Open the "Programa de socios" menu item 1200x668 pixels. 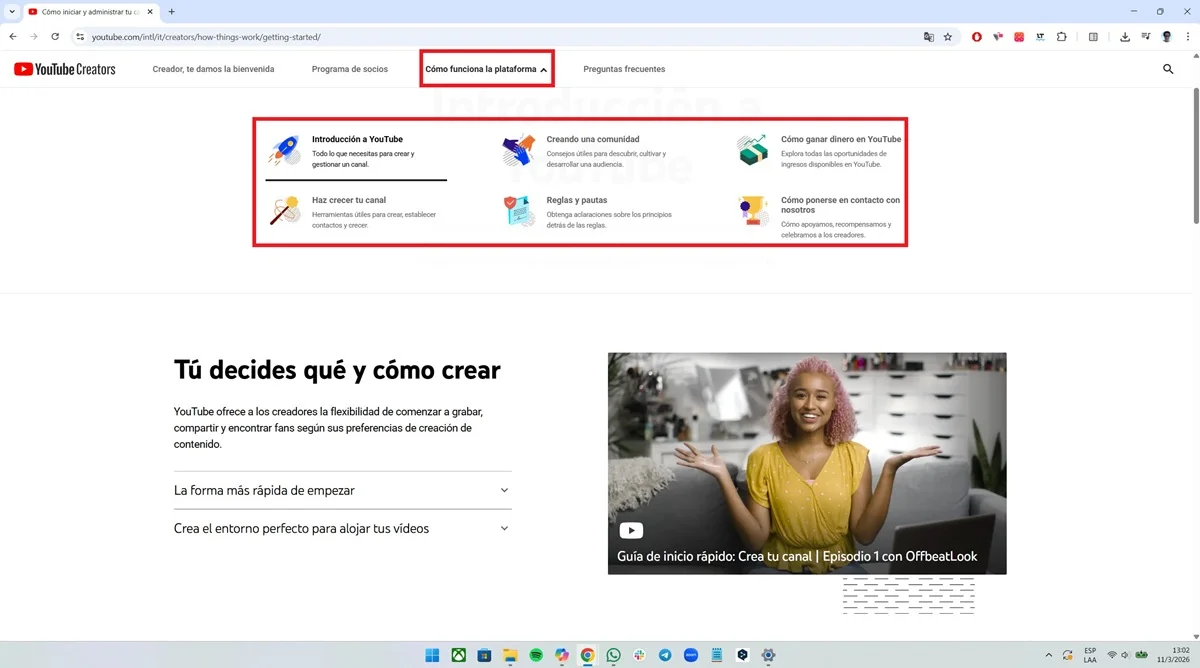click(x=350, y=69)
